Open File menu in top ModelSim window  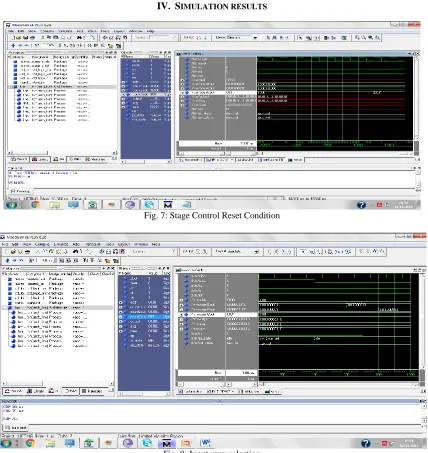tap(11, 31)
